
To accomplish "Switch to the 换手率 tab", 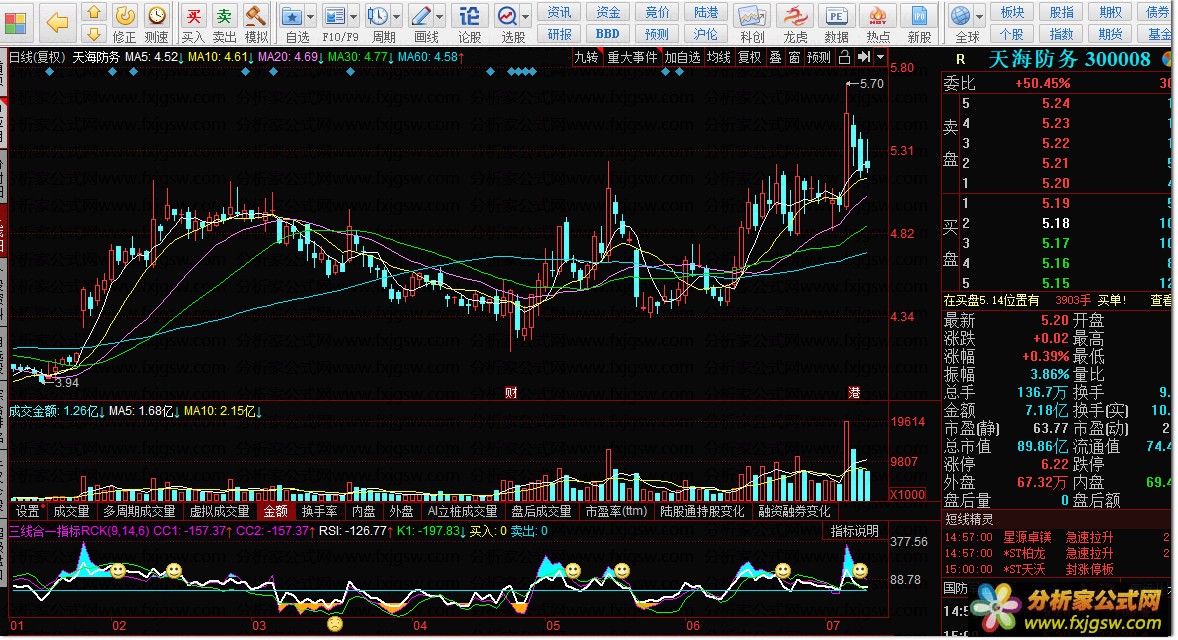I will click(x=319, y=512).
